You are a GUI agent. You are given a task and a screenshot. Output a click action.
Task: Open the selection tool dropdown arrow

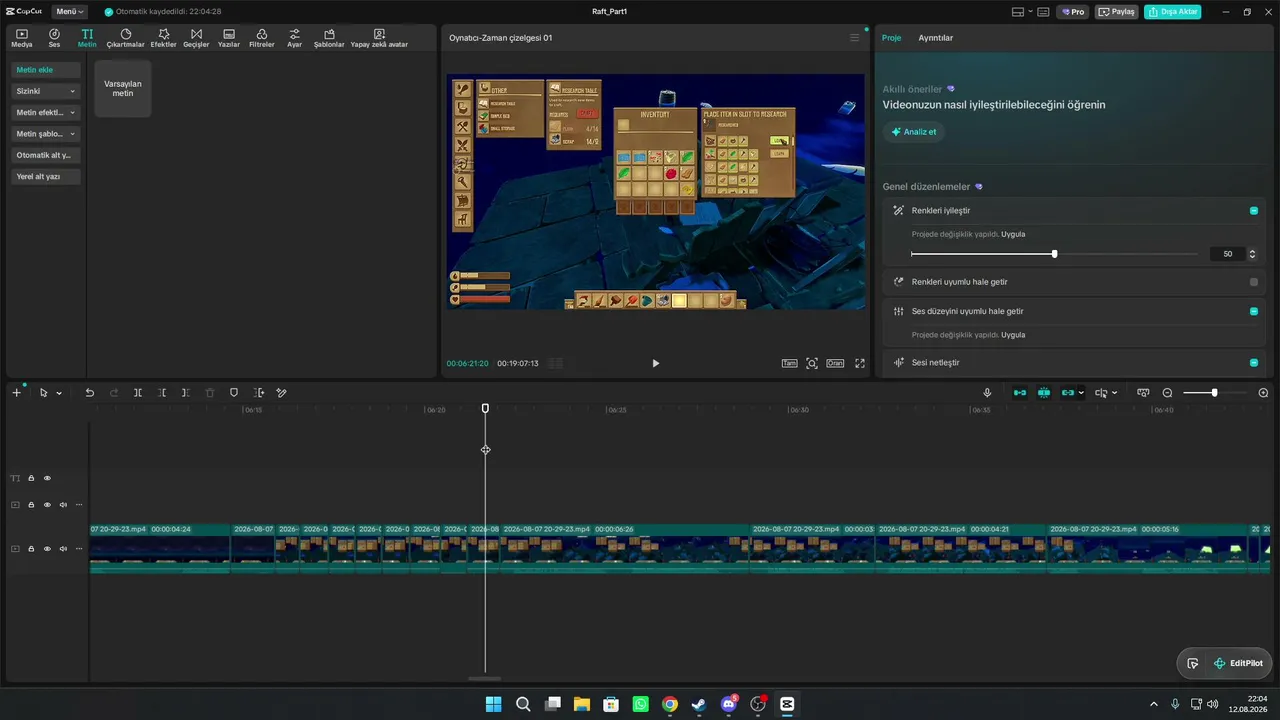(59, 393)
